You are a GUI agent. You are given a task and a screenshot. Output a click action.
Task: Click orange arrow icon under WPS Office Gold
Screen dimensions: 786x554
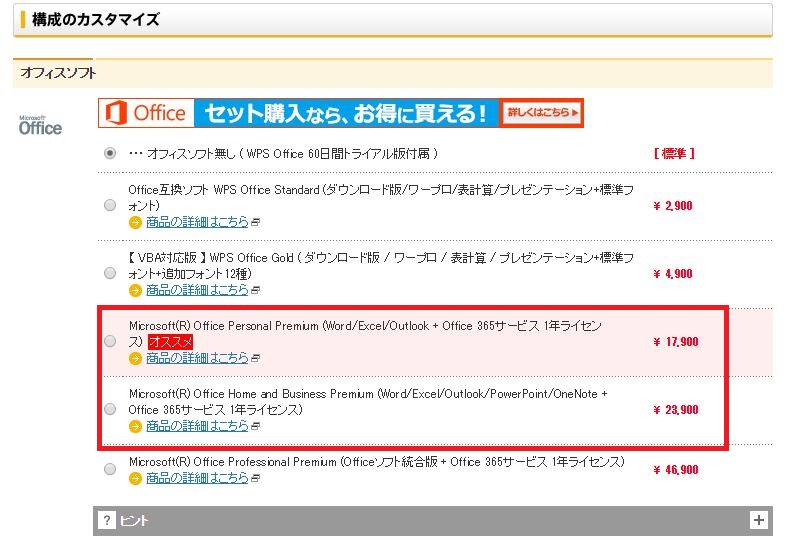(135, 290)
